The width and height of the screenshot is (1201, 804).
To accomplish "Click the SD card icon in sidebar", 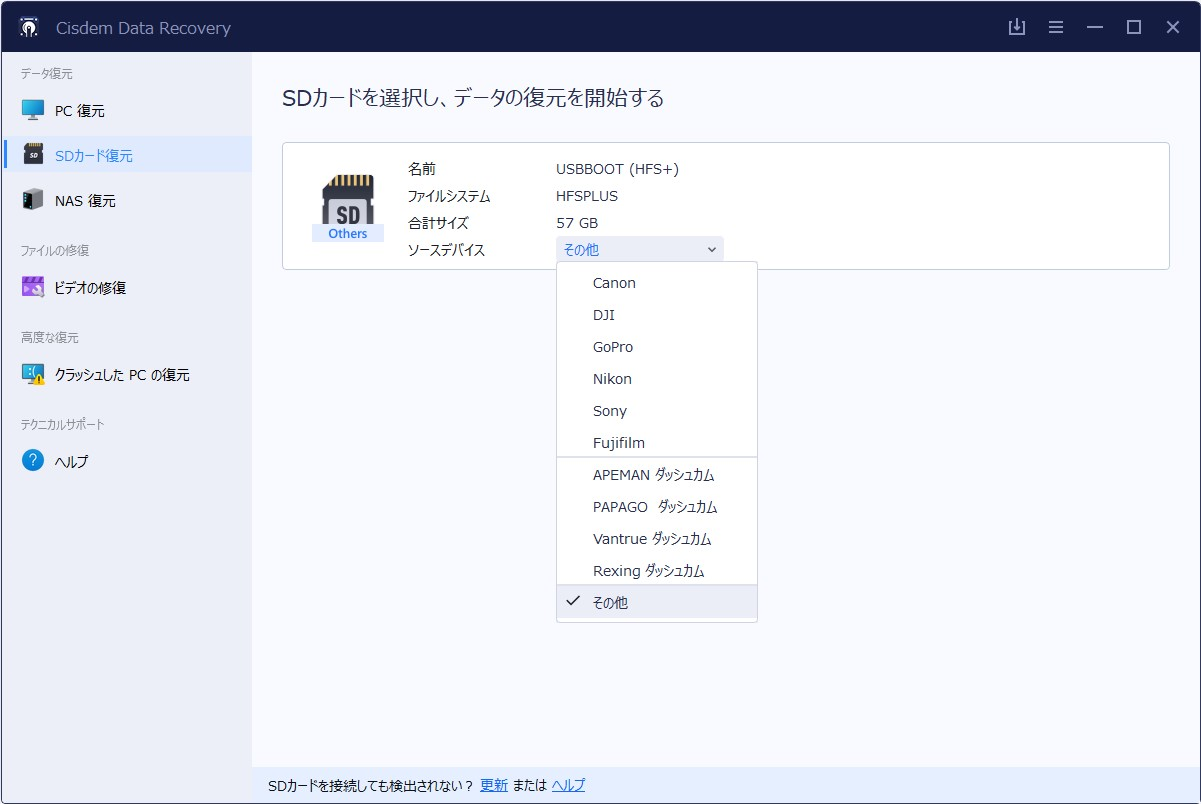I will coord(33,155).
